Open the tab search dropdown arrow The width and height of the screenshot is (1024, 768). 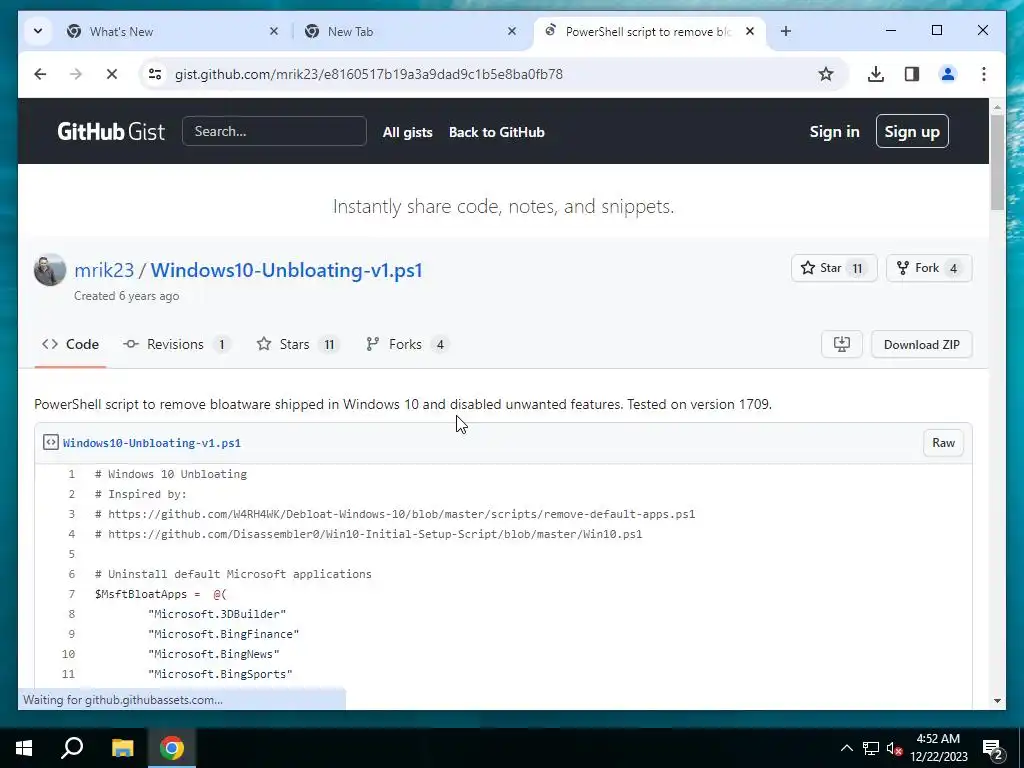(x=38, y=31)
